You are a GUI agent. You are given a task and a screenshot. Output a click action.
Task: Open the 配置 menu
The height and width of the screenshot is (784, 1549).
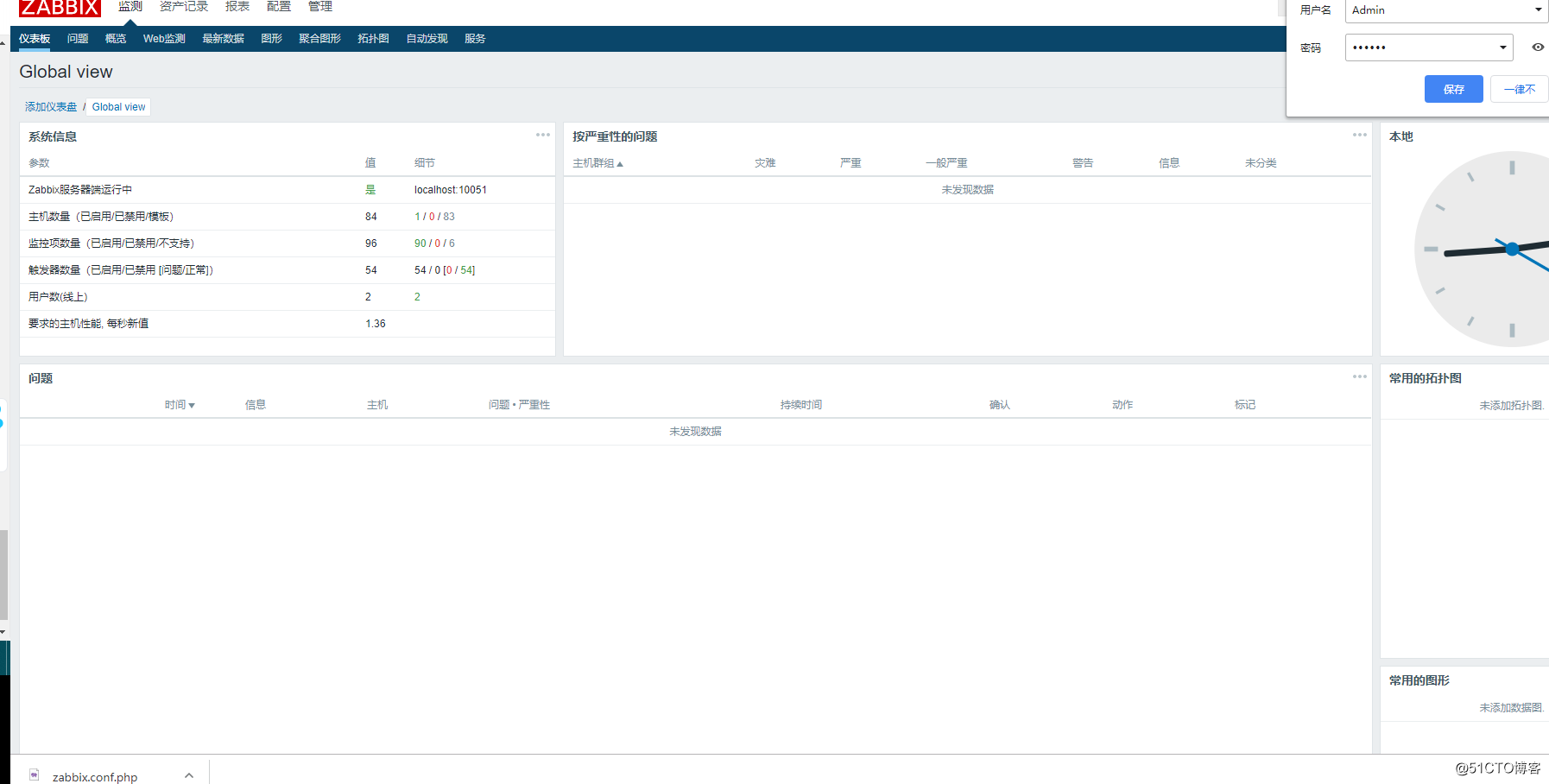pyautogui.click(x=278, y=7)
